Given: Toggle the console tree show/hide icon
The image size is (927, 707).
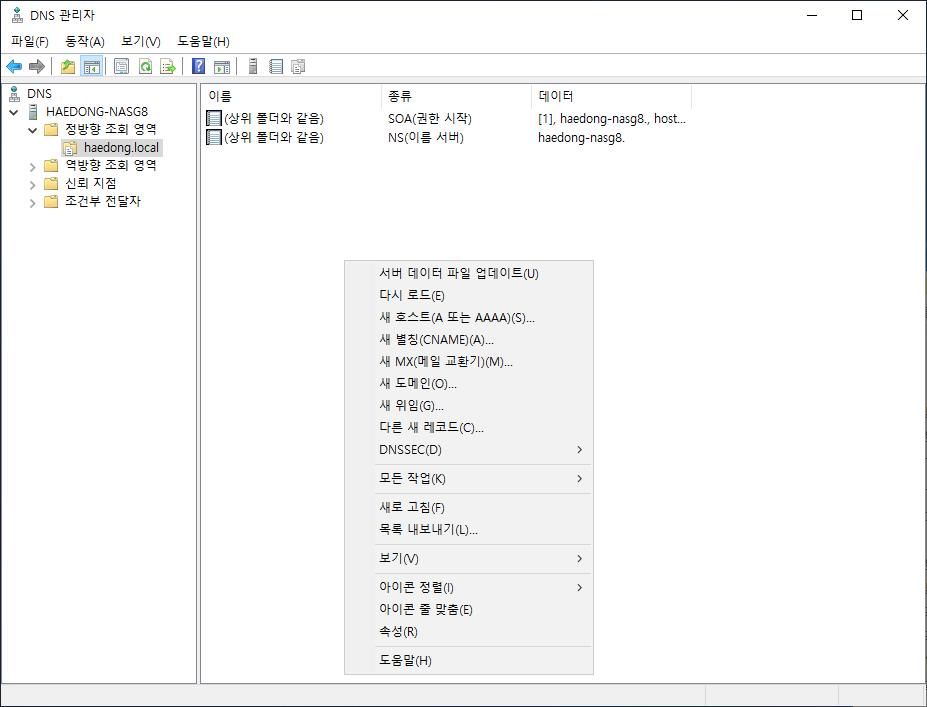Looking at the screenshot, I should [92, 66].
